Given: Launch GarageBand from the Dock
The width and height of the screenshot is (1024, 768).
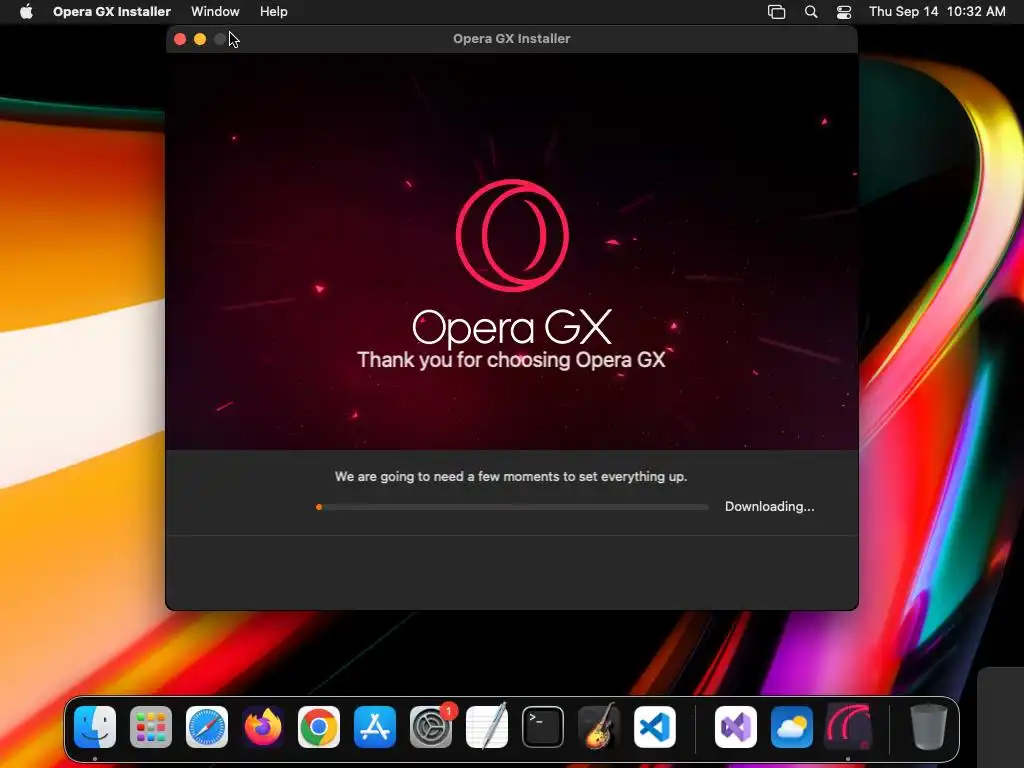Looking at the screenshot, I should click(599, 726).
